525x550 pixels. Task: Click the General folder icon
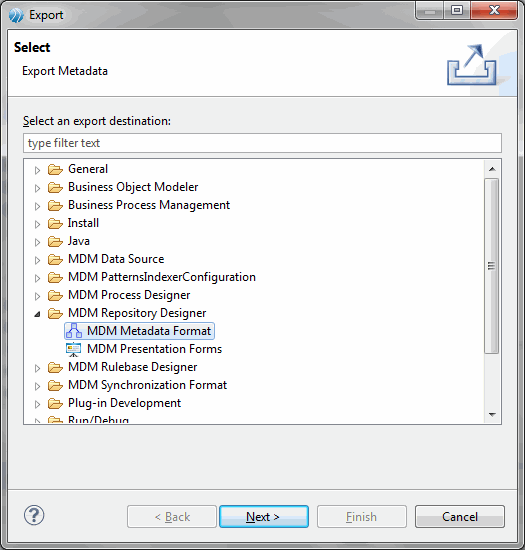click(55, 169)
